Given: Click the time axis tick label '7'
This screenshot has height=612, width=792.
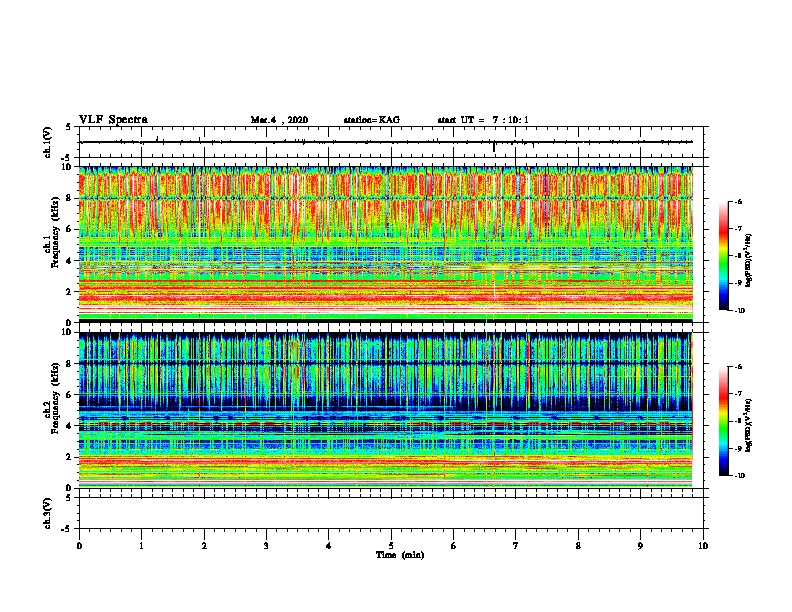Looking at the screenshot, I should point(516,546).
